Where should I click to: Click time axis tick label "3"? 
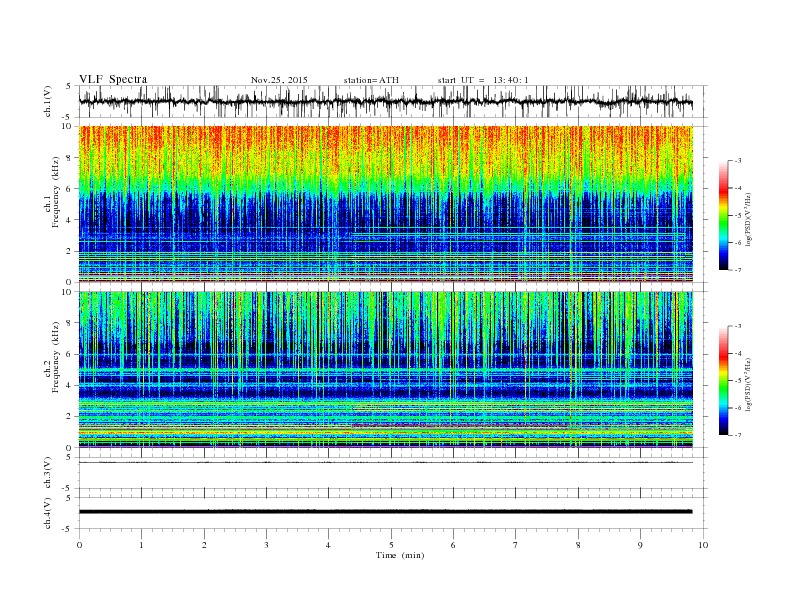266,545
